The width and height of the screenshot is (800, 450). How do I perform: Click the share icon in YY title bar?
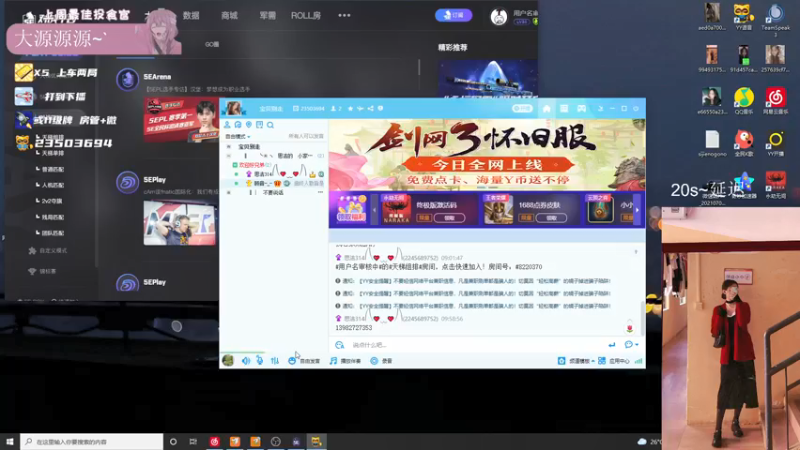tap(370, 108)
